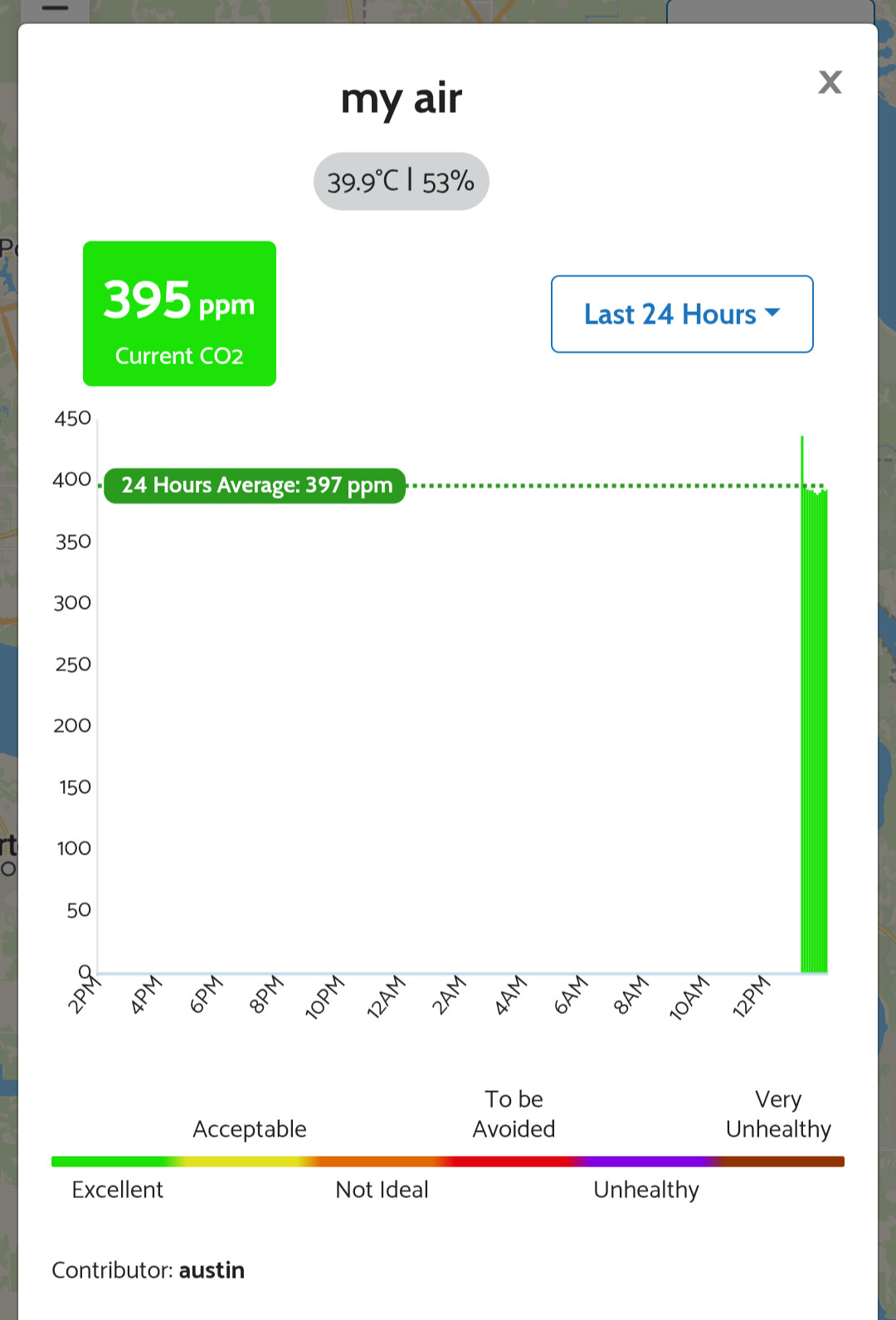Click the Not Ideal legend label
The image size is (896, 1320).
pos(382,1190)
